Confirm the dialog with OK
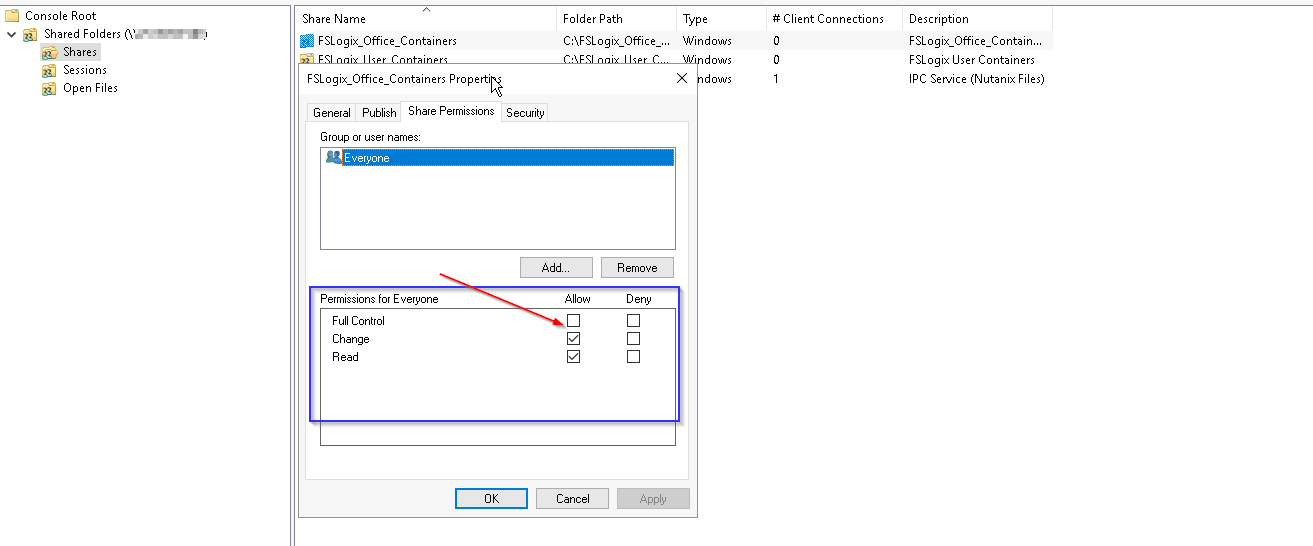The height and width of the screenshot is (546, 1313). click(x=491, y=499)
